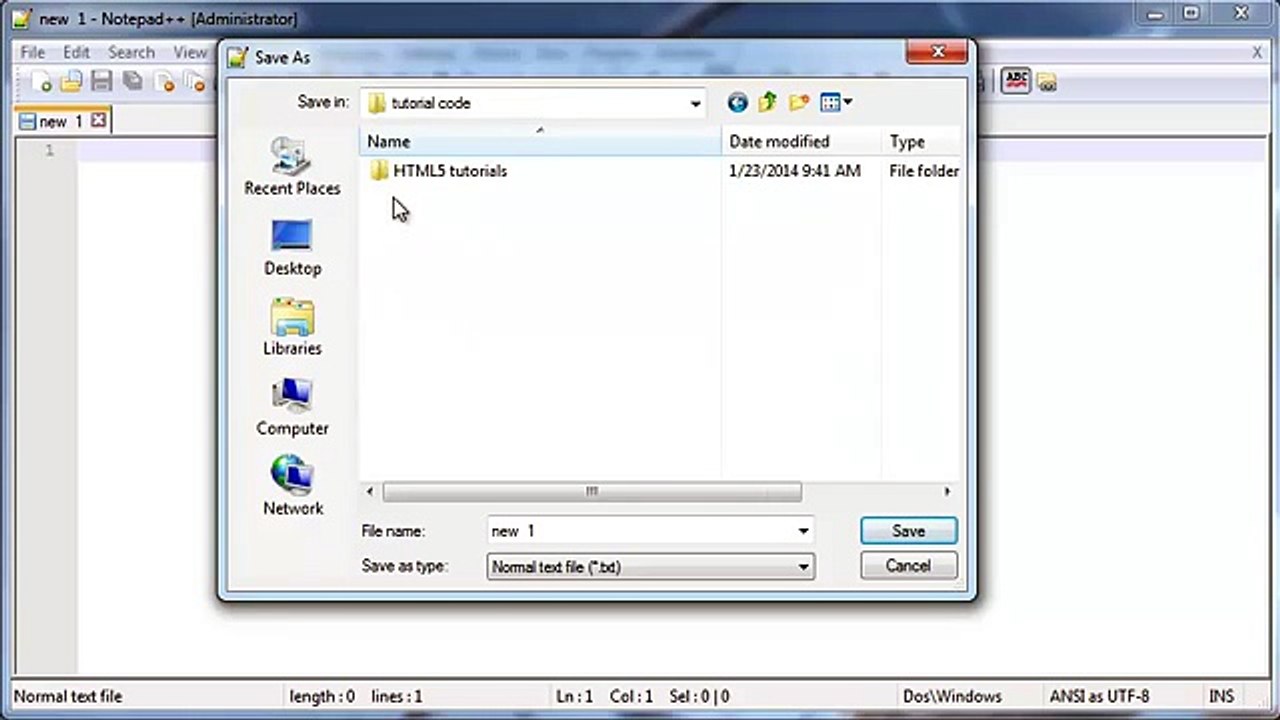Click the File folder type cell

point(924,171)
